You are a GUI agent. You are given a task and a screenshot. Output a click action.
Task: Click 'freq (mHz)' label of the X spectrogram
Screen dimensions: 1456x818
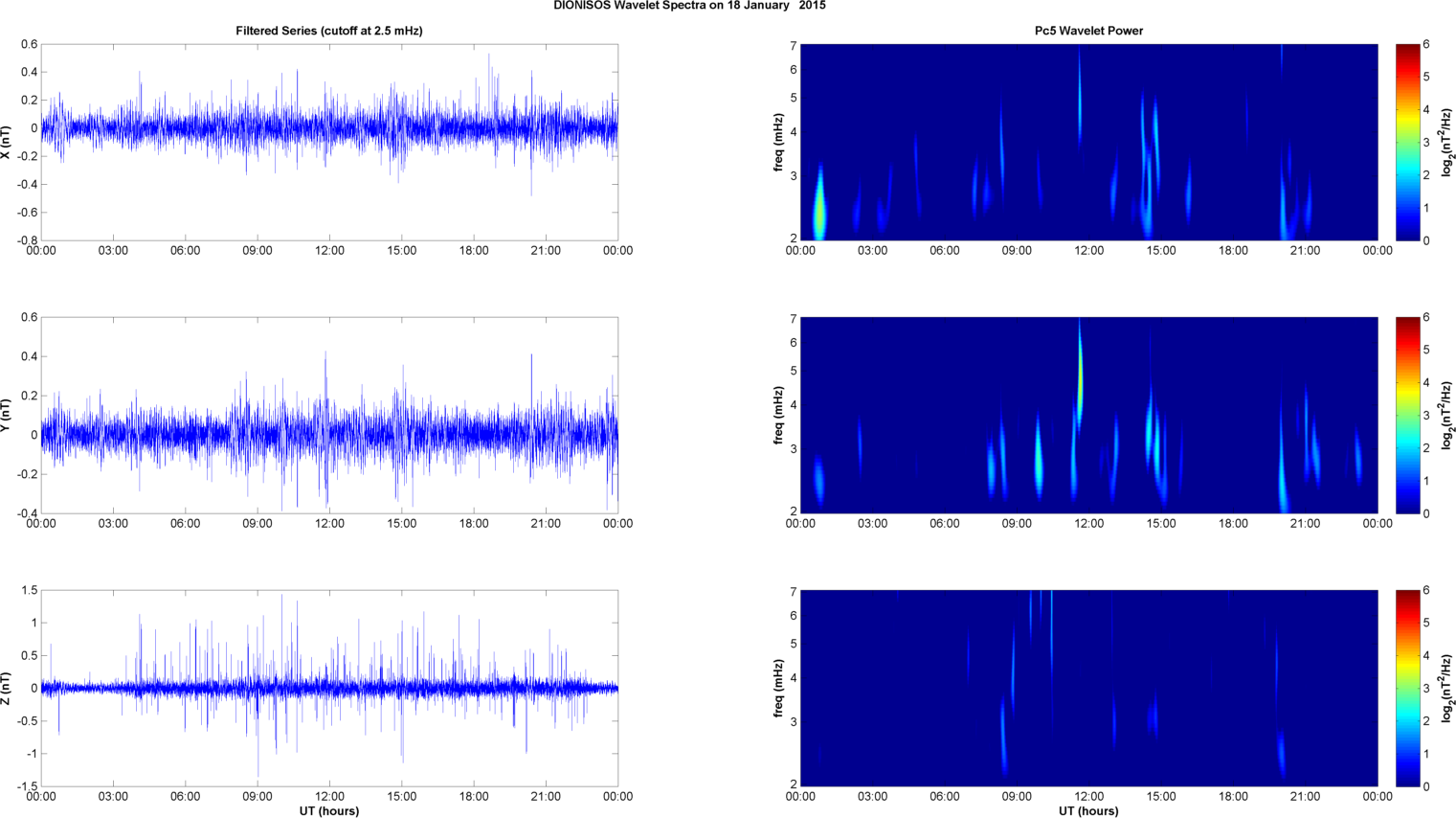click(x=779, y=142)
